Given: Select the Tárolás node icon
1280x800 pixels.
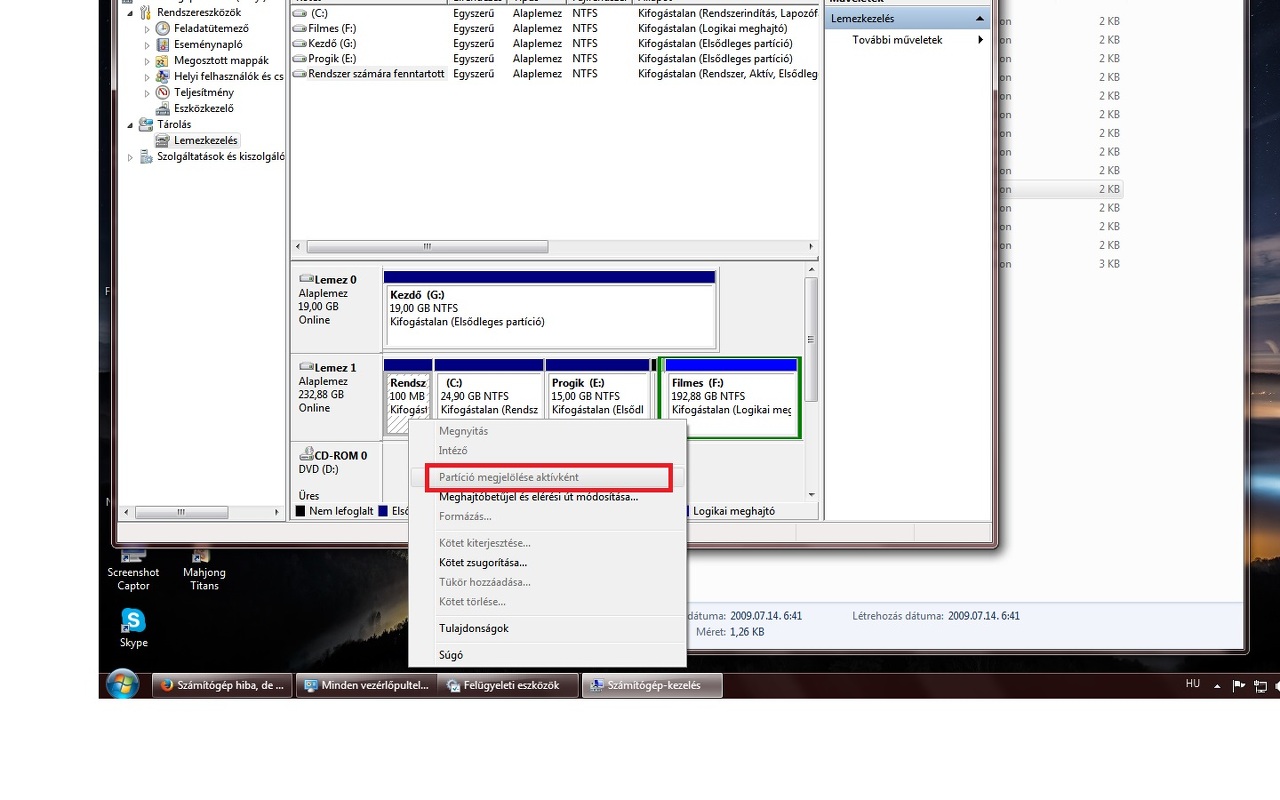Looking at the screenshot, I should (146, 124).
